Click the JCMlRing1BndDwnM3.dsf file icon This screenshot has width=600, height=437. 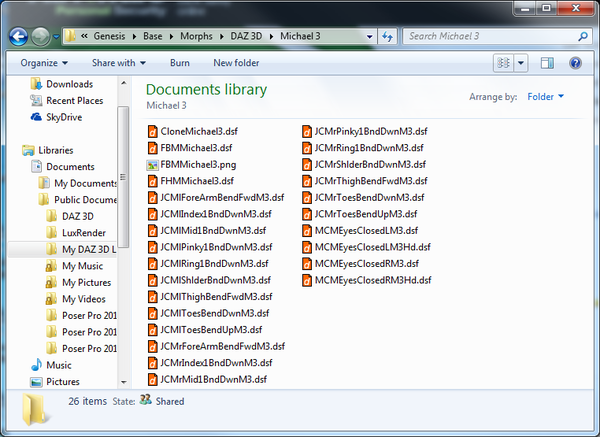pyautogui.click(x=152, y=264)
